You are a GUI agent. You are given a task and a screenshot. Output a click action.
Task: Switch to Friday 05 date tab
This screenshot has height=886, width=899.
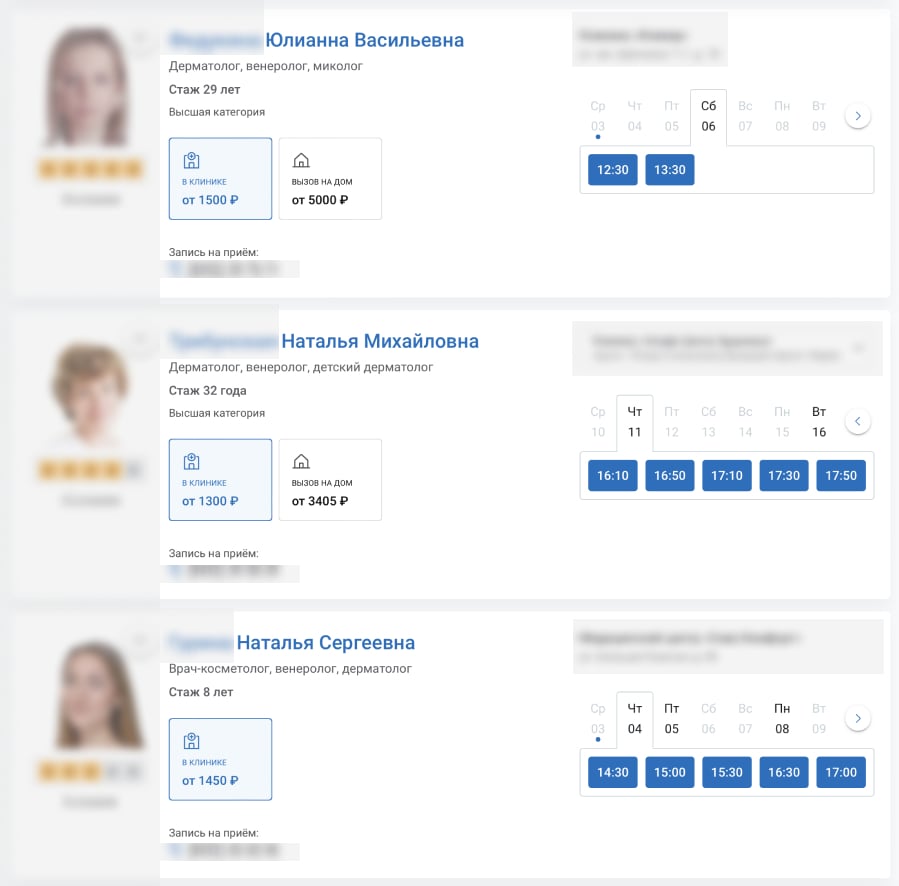[x=671, y=719]
